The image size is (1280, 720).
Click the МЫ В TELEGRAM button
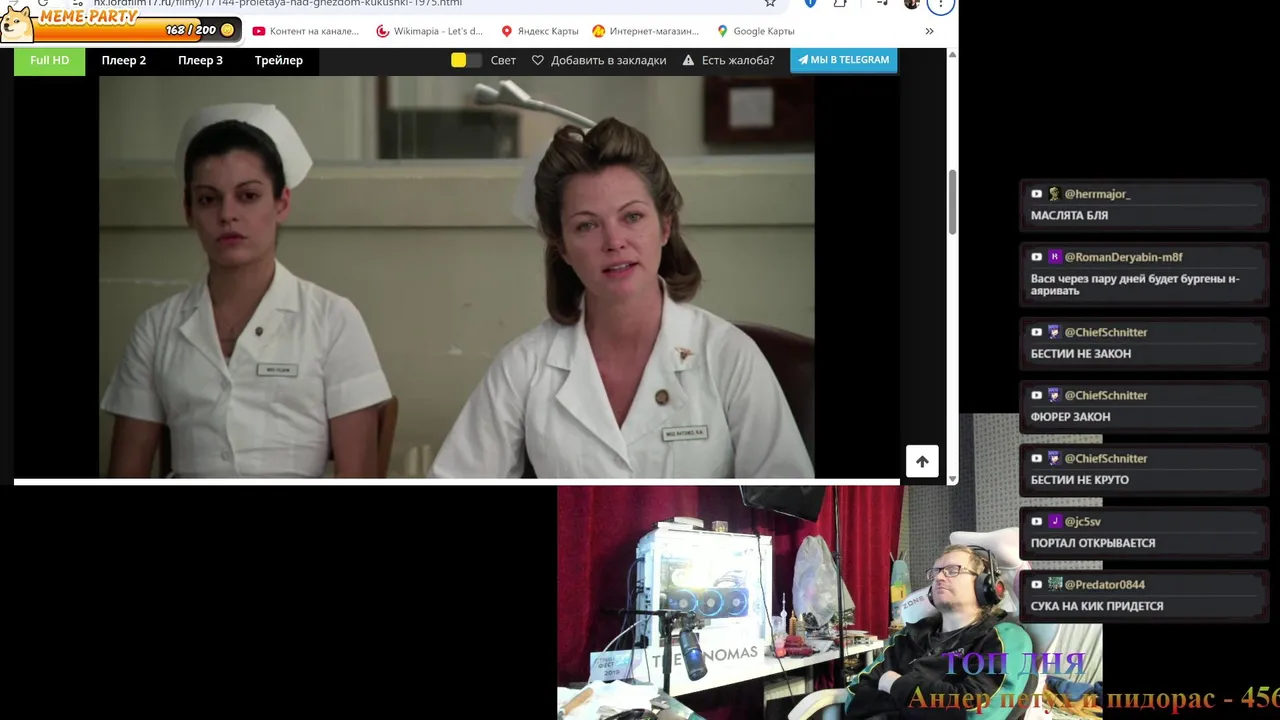tap(843, 60)
